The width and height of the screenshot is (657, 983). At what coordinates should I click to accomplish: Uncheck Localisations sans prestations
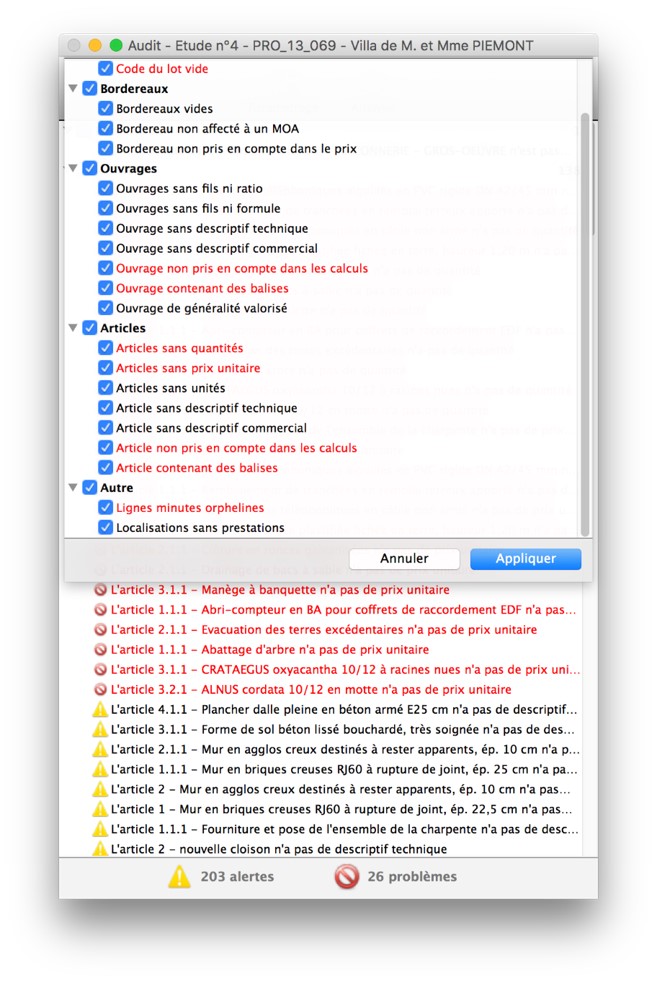(105, 528)
